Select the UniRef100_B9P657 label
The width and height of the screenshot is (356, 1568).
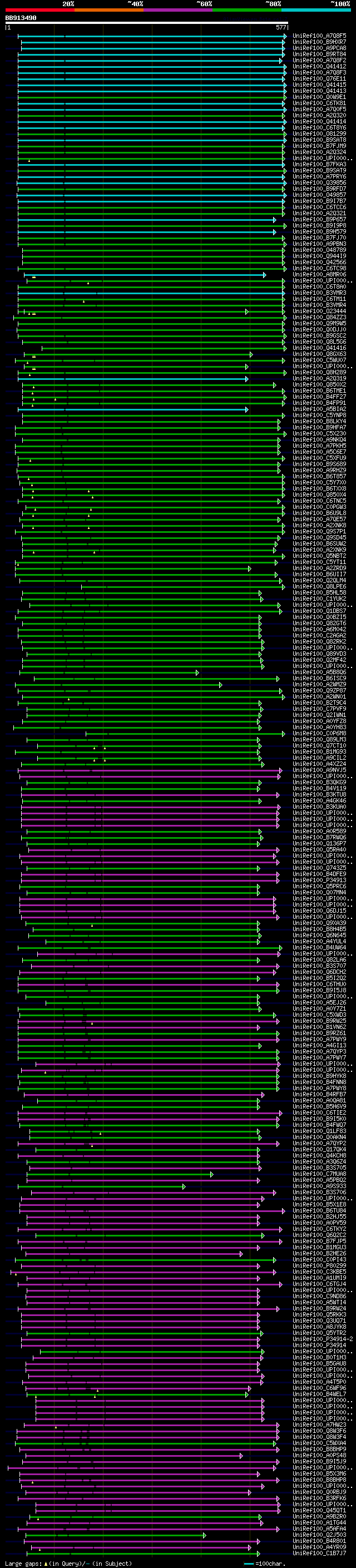coord(319,219)
